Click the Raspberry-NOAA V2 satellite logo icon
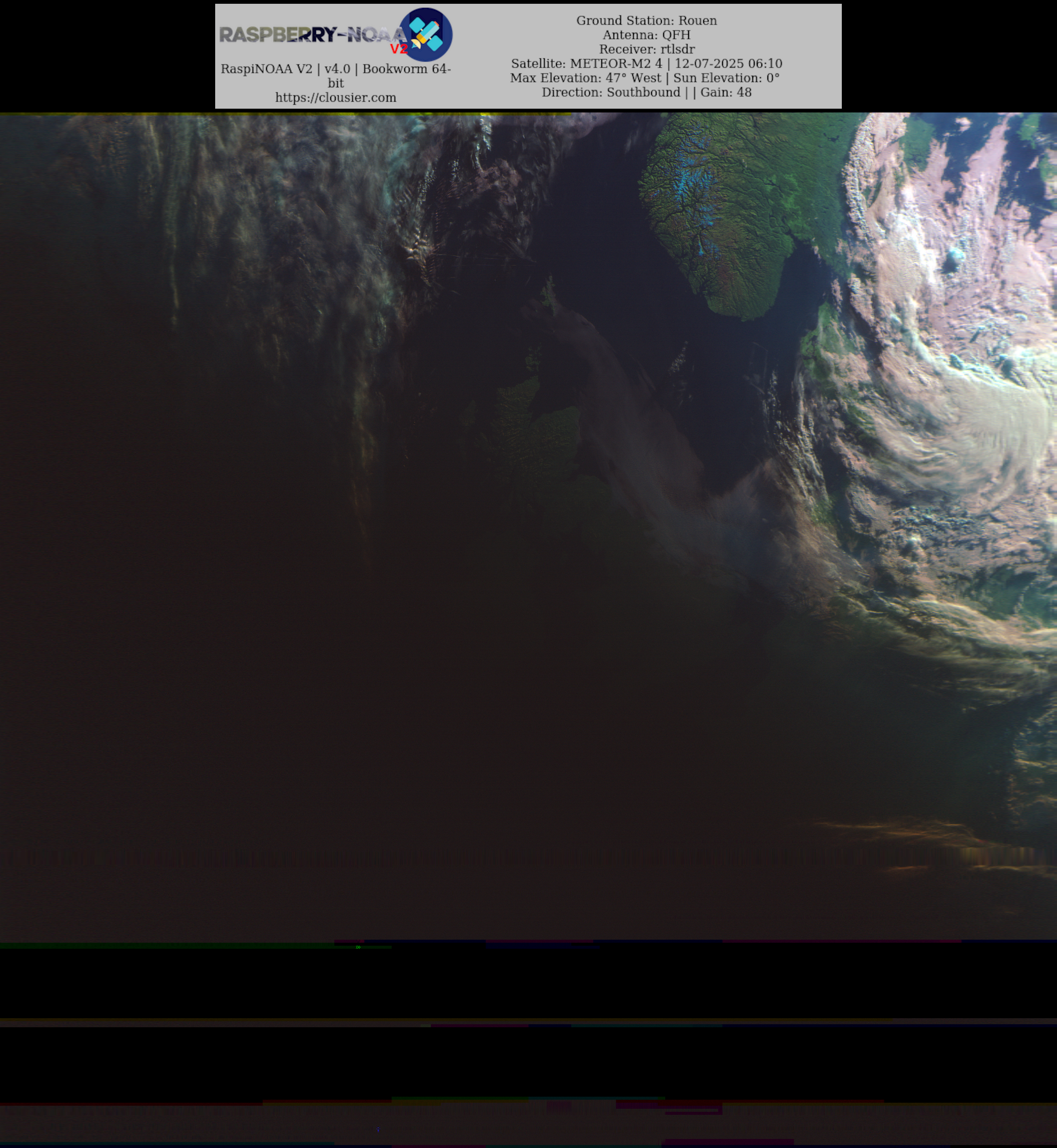Screen dimensions: 1057x1148 tap(425, 35)
